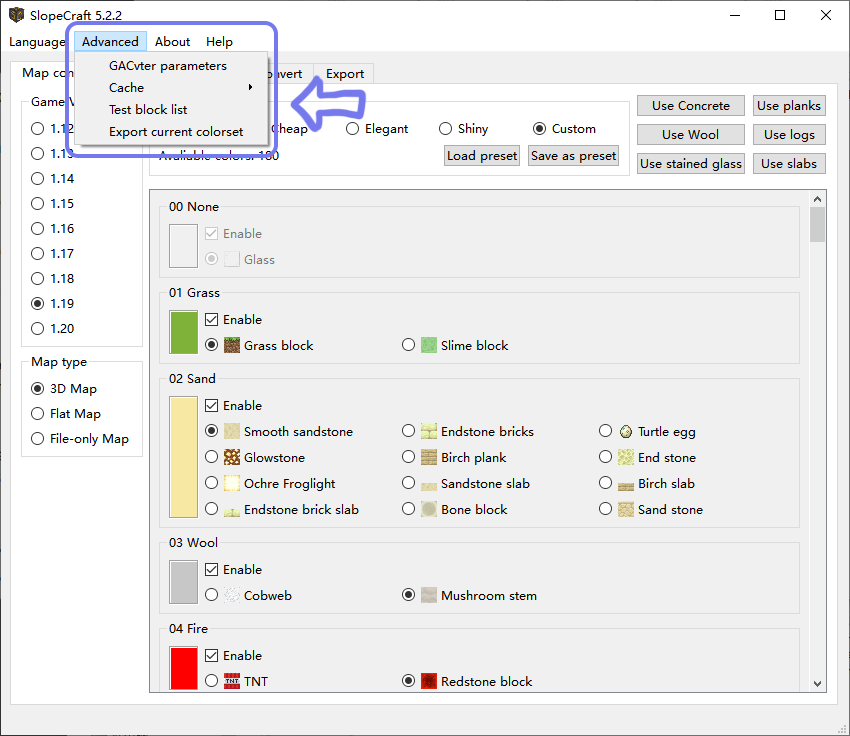
Task: Click the Turtle egg icon
Action: tap(626, 431)
